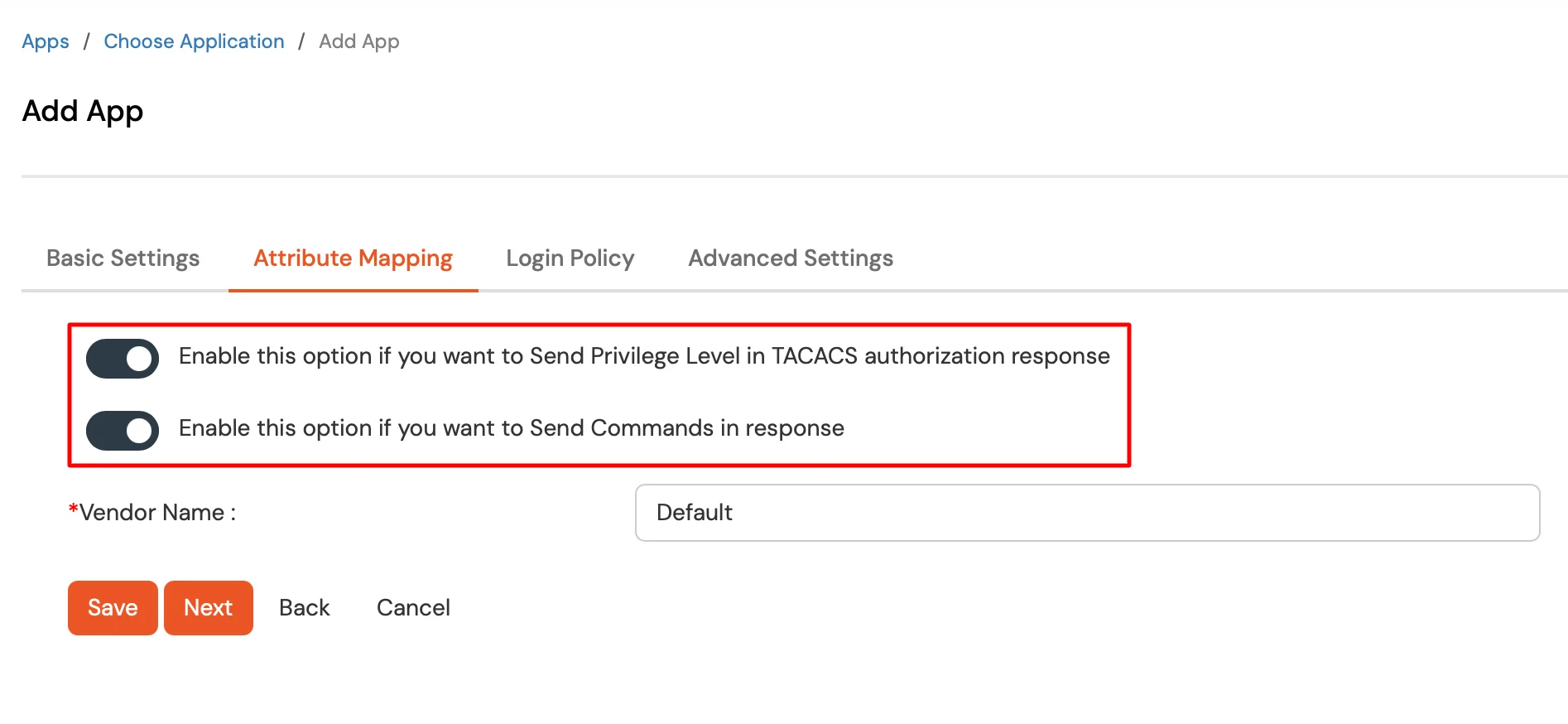Click the Vendor Name label

[x=157, y=513]
